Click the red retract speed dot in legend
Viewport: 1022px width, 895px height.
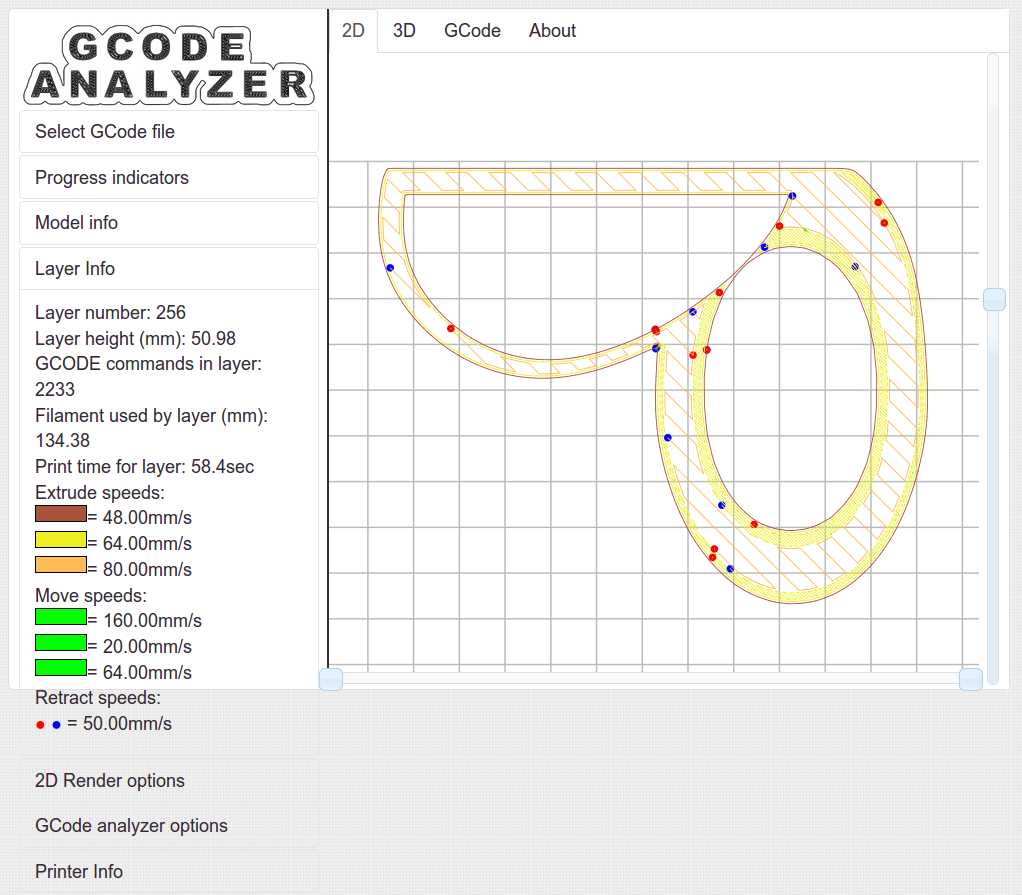click(x=40, y=725)
